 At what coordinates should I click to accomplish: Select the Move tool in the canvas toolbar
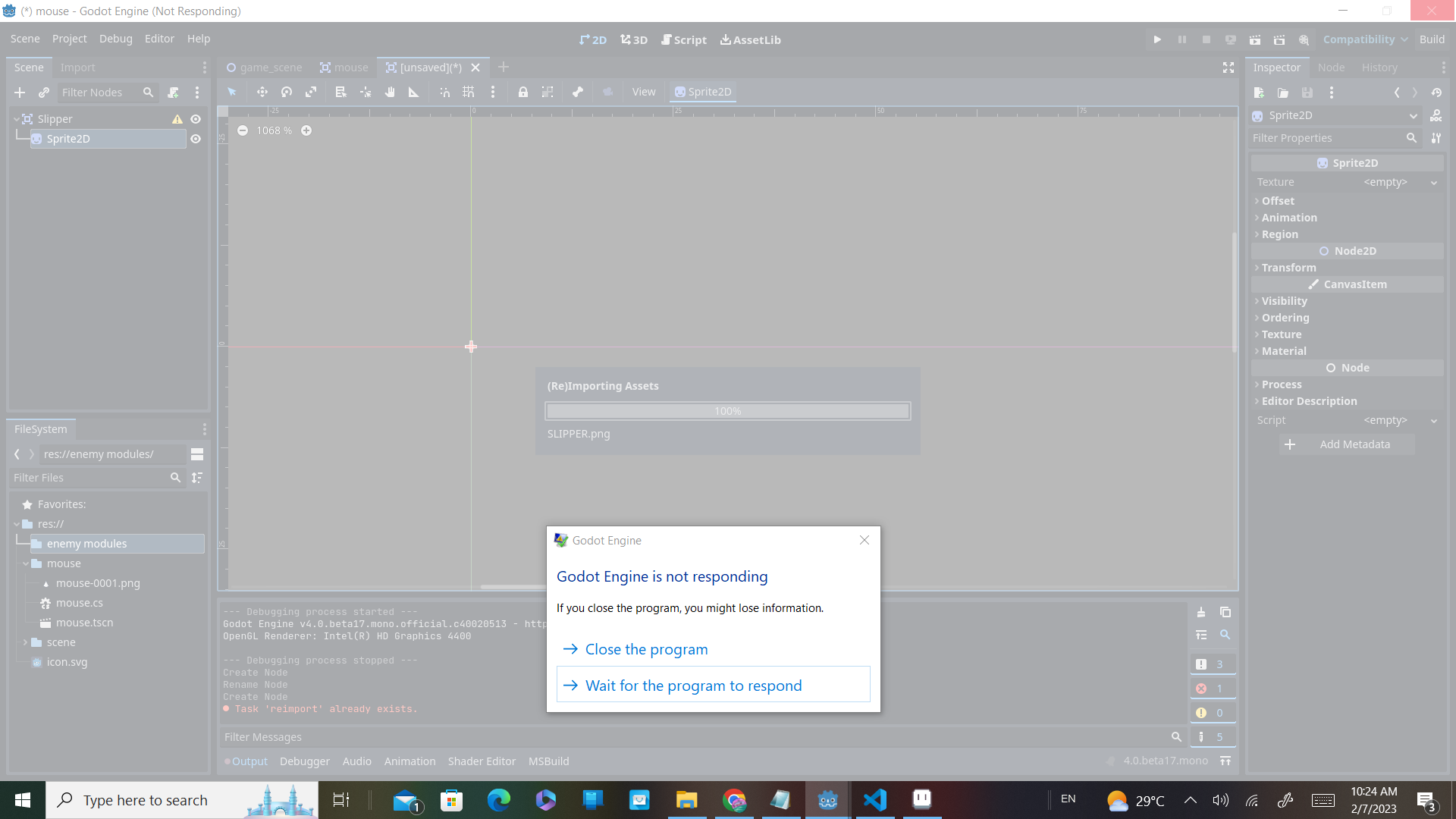tap(262, 92)
